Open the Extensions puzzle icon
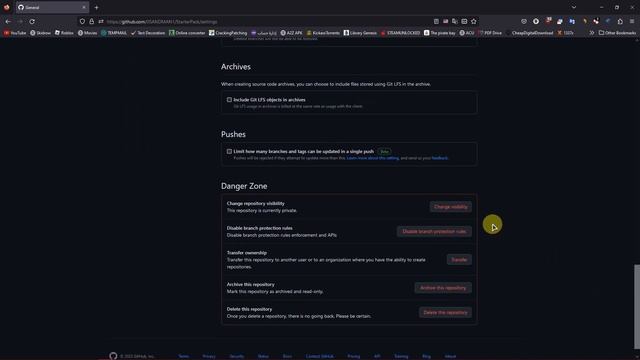 [x=620, y=21]
